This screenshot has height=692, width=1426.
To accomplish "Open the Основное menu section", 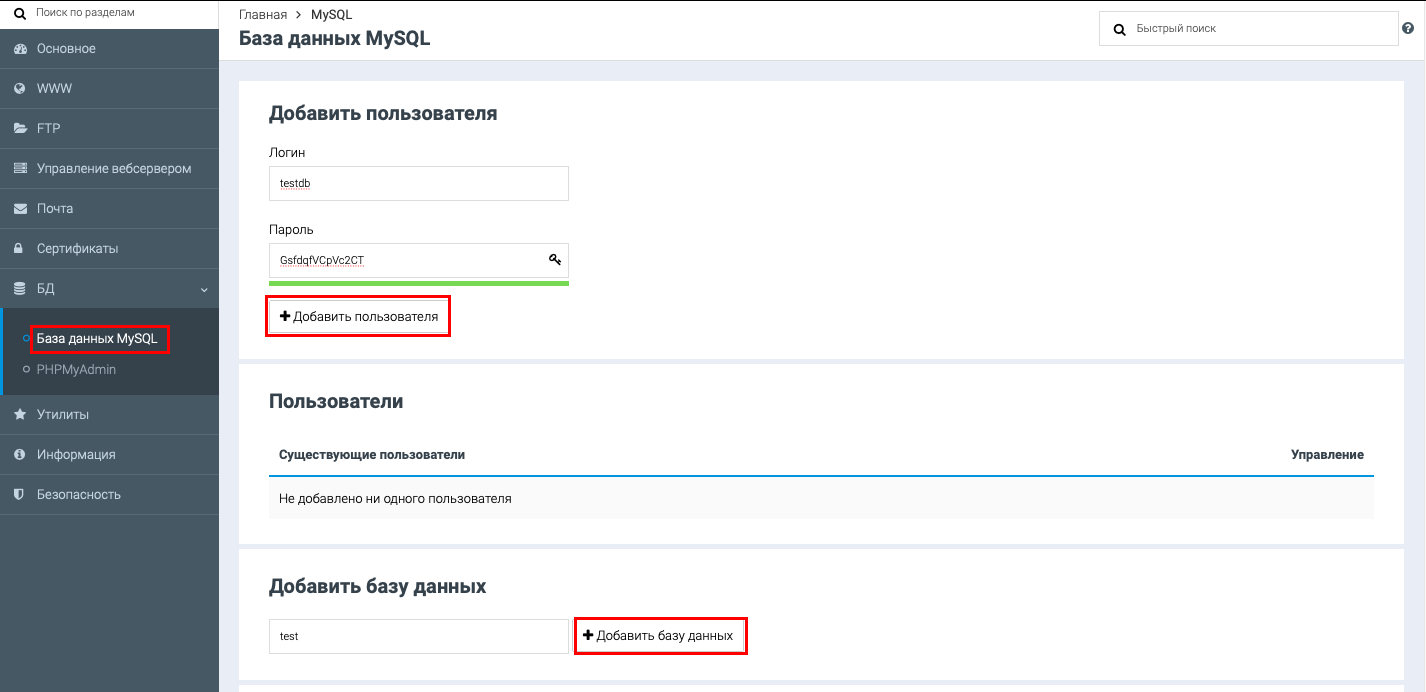I will click(109, 49).
